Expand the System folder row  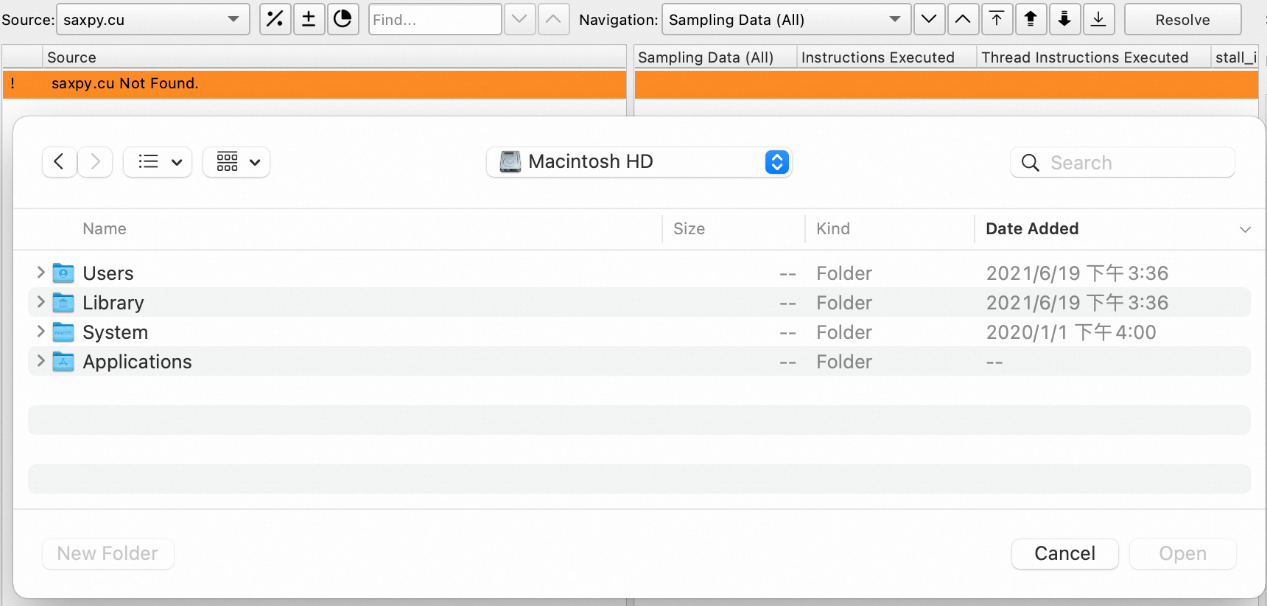[x=40, y=332]
